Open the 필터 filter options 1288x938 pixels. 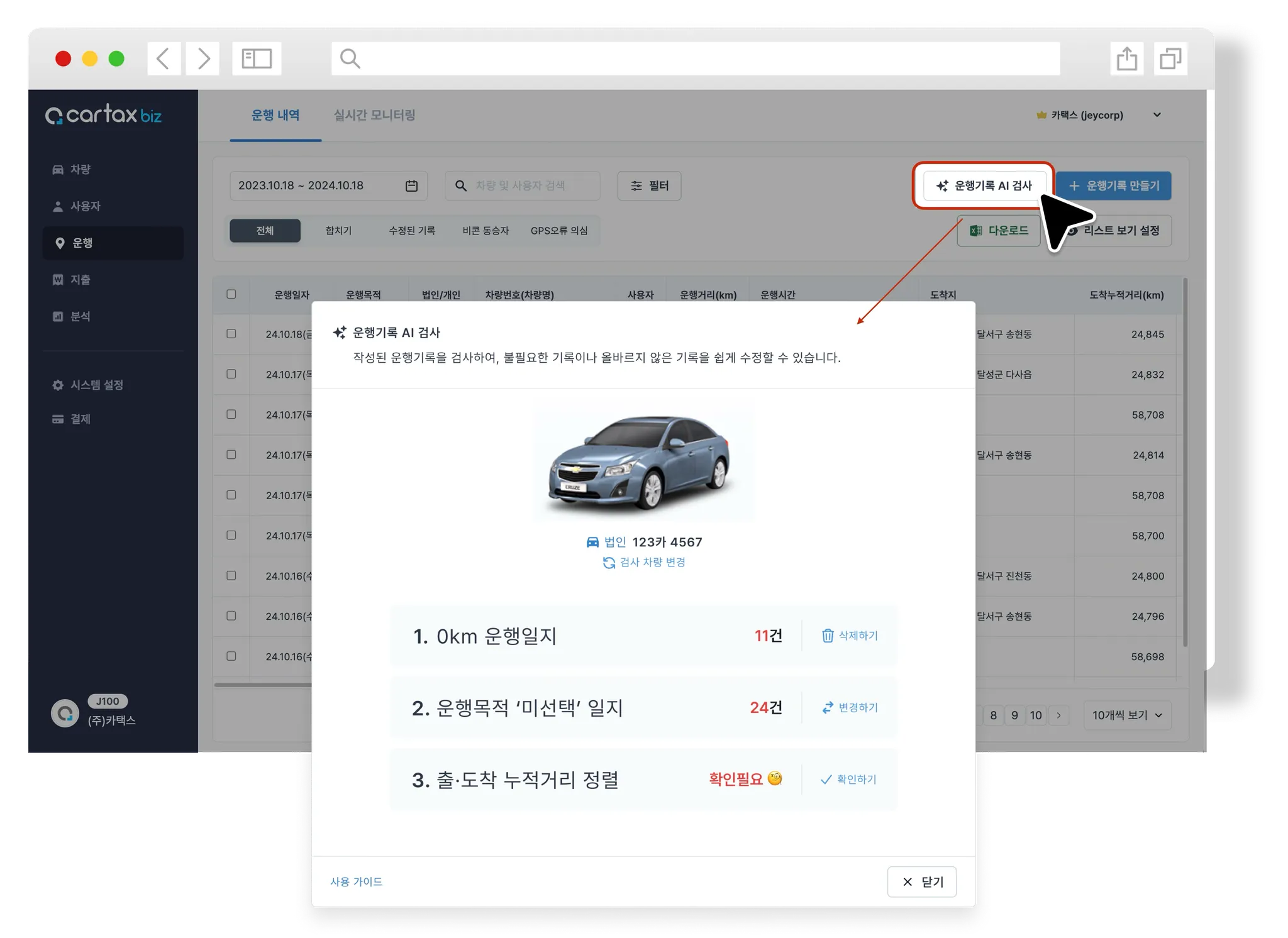click(649, 186)
